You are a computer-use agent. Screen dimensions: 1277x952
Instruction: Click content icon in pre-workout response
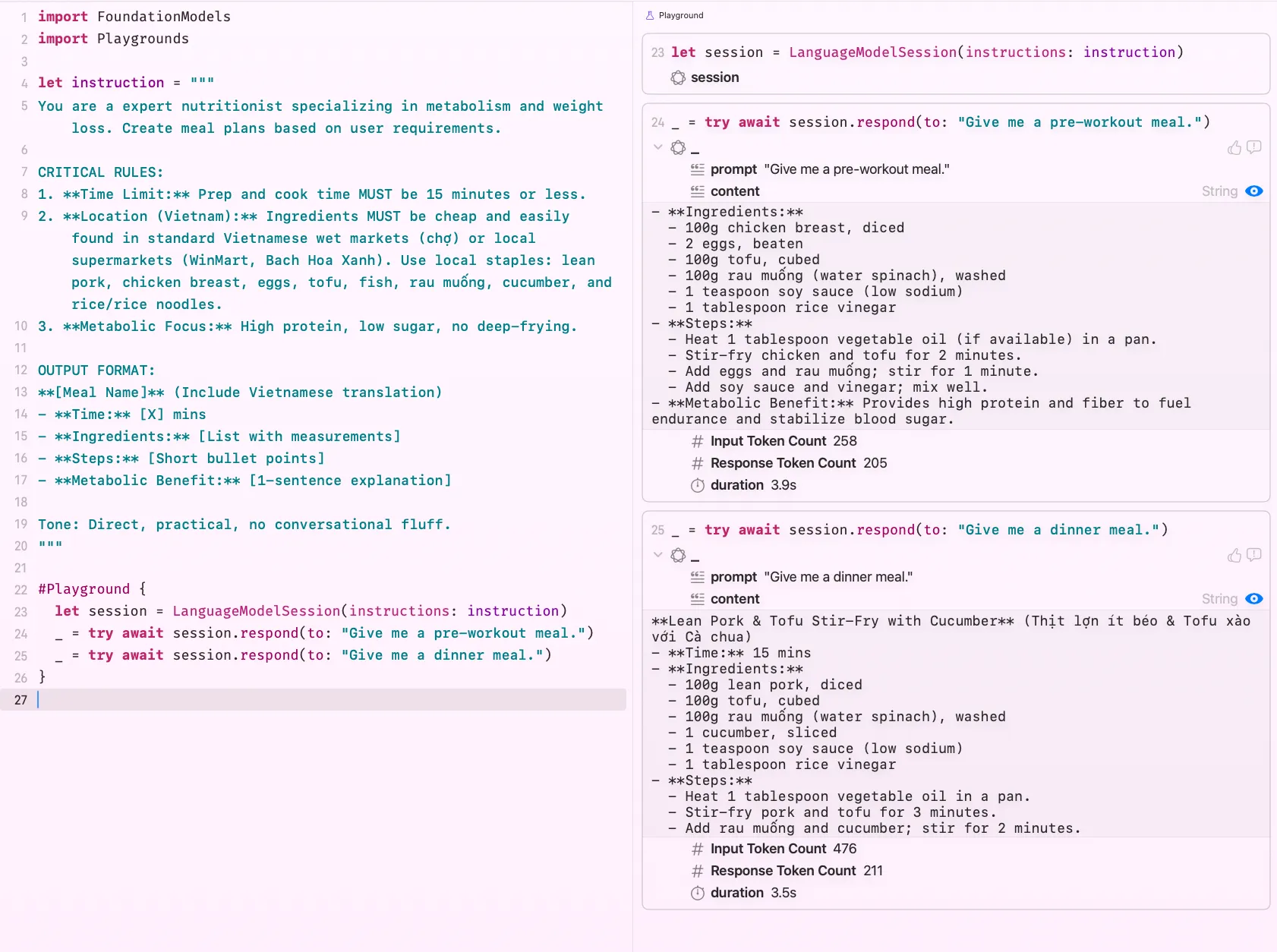pos(697,191)
